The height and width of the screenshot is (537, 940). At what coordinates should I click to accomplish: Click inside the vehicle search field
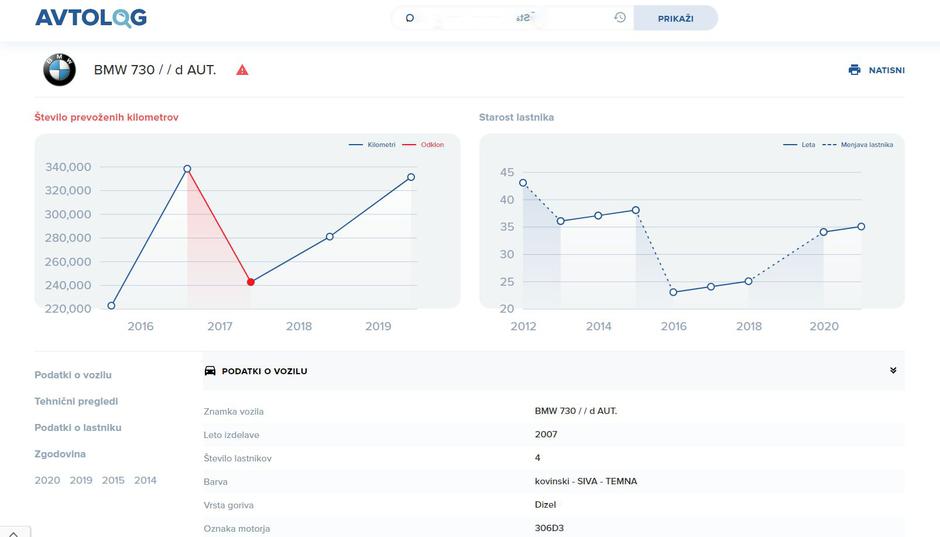(510, 18)
